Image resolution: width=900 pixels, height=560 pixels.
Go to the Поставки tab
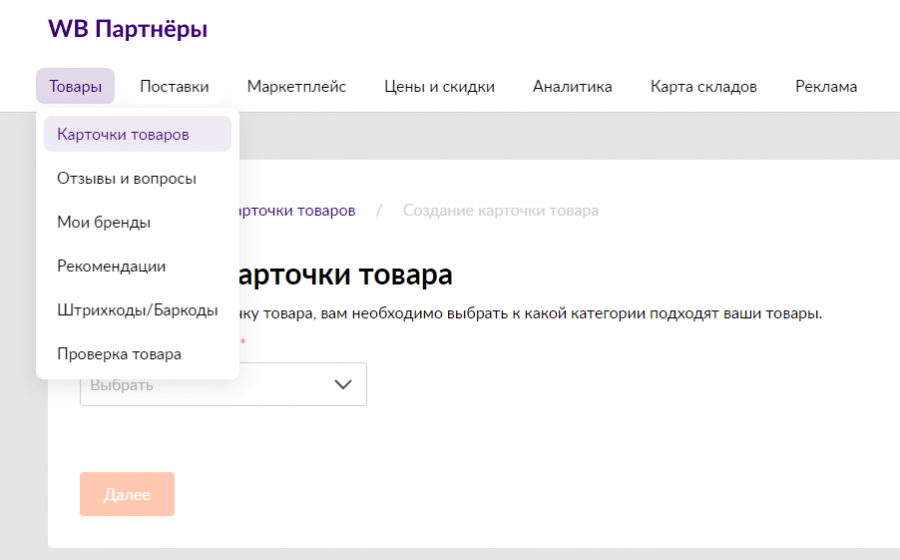coord(174,86)
